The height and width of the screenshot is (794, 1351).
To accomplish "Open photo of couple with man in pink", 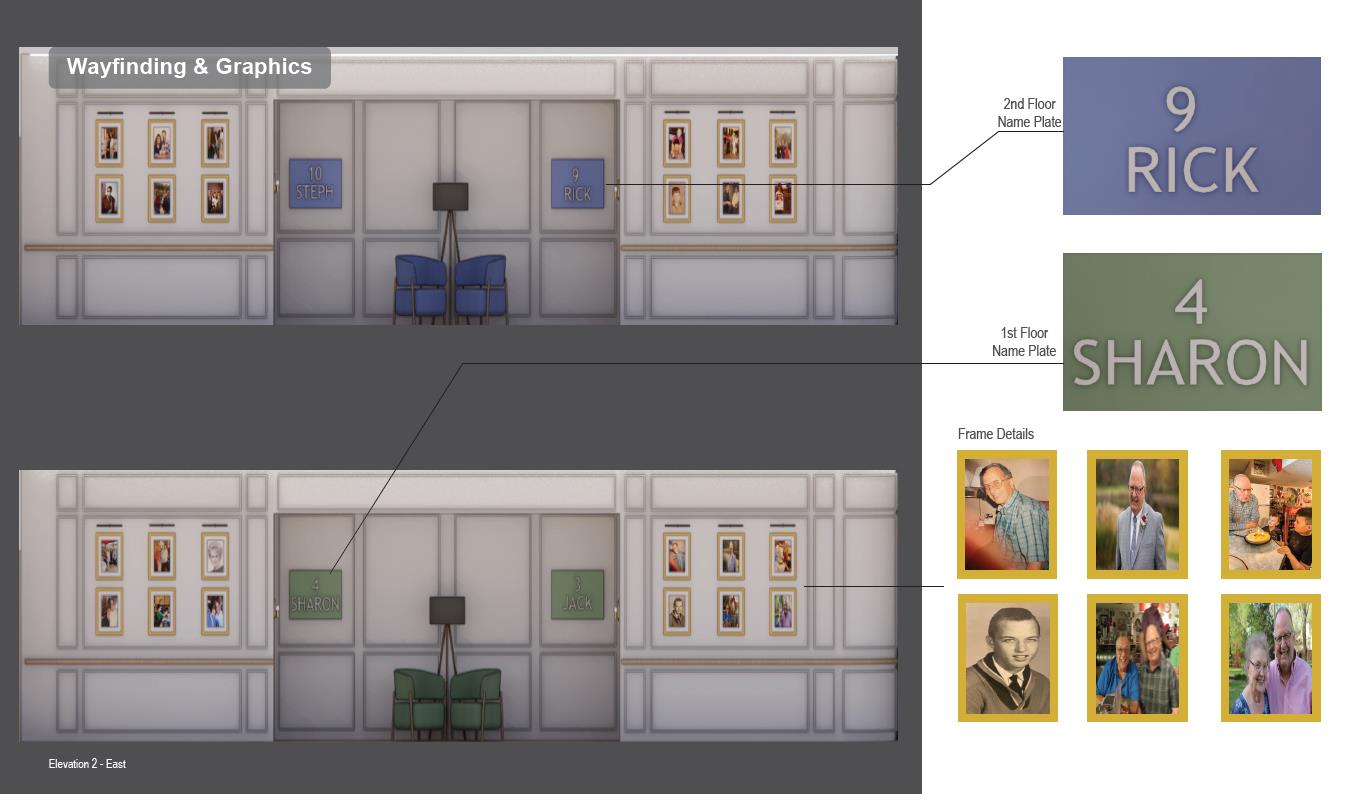I will click(1270, 657).
